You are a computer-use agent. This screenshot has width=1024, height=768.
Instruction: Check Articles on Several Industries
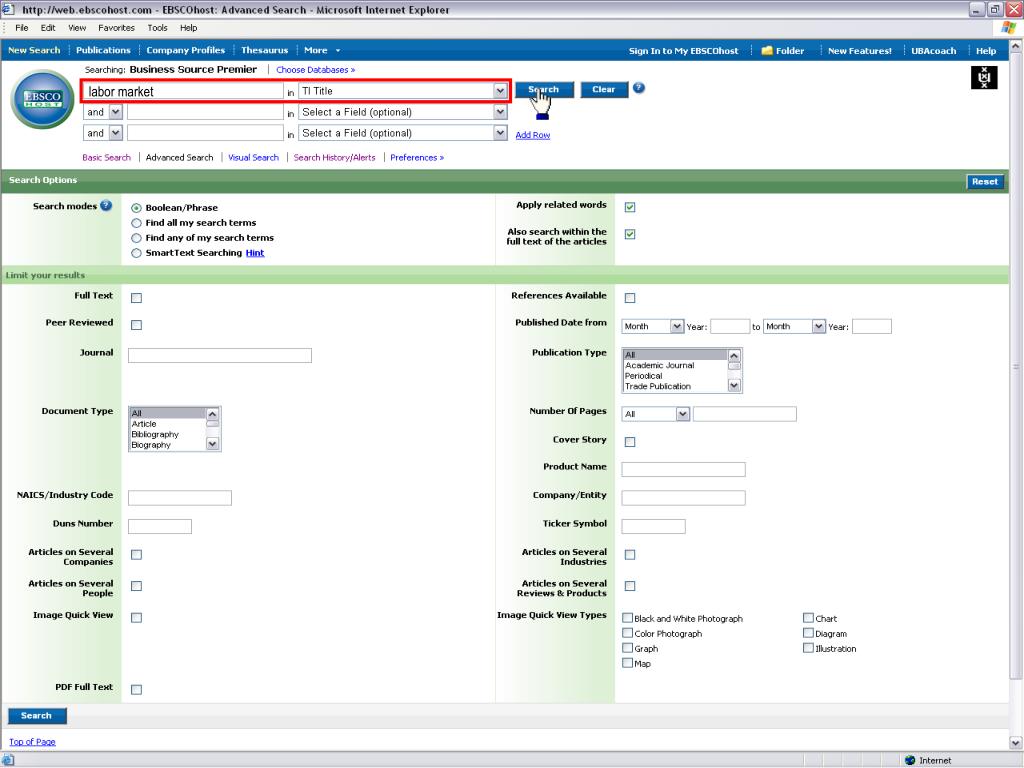tap(630, 554)
